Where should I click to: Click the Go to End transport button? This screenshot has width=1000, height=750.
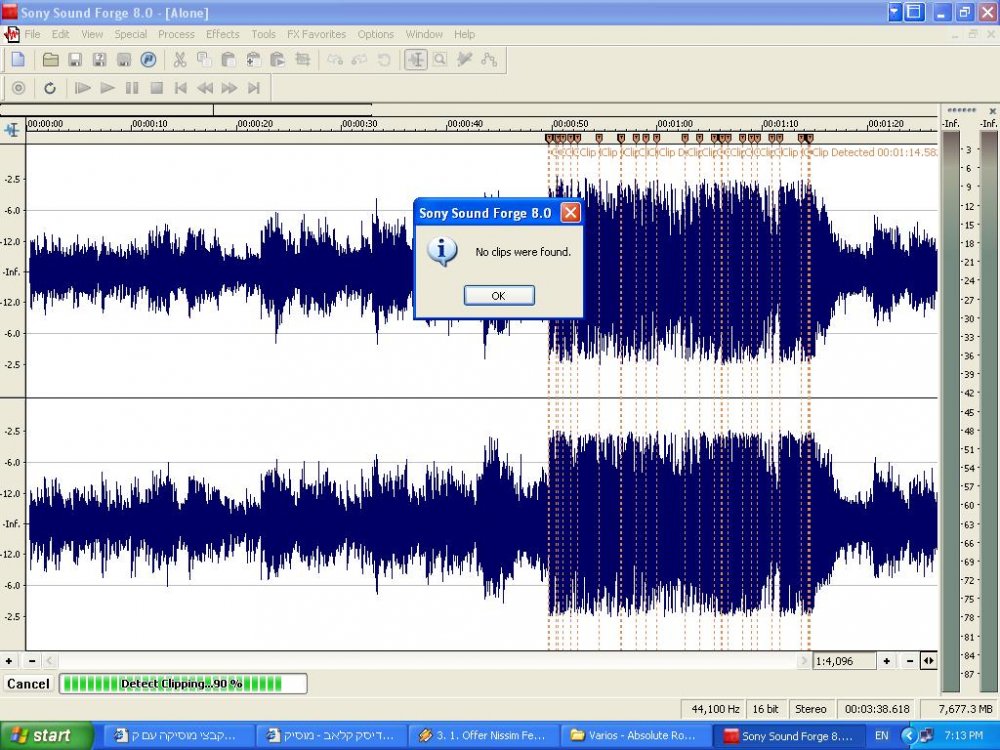pyautogui.click(x=254, y=88)
